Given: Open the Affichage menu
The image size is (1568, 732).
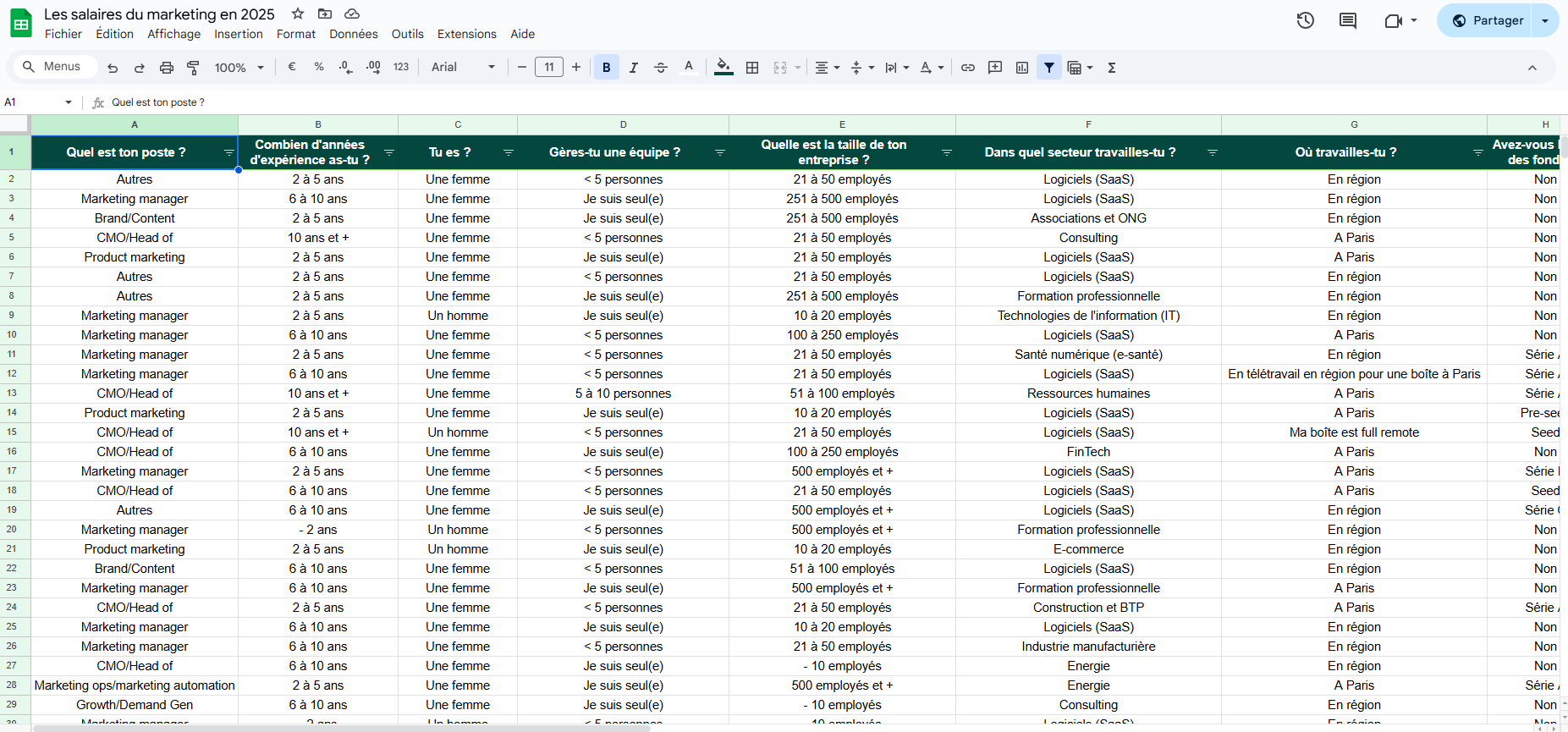Looking at the screenshot, I should [x=174, y=34].
